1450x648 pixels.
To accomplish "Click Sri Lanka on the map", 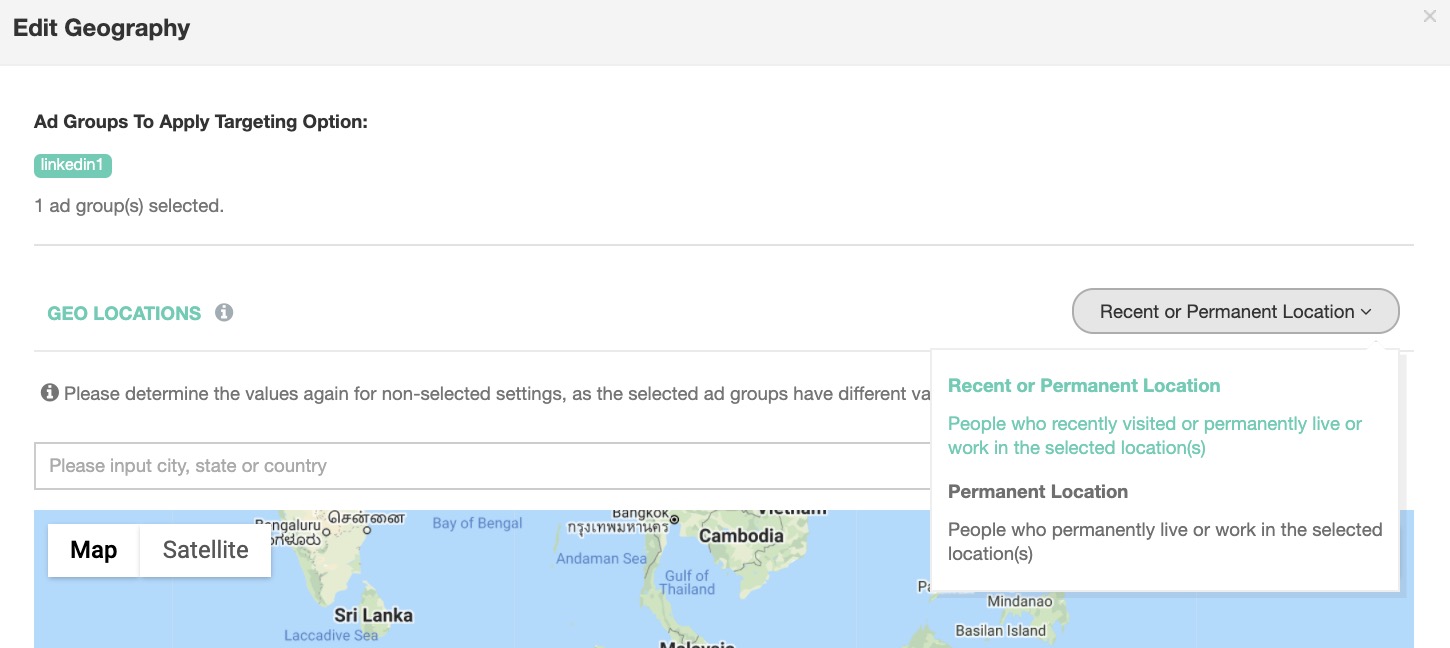I will click(x=373, y=615).
